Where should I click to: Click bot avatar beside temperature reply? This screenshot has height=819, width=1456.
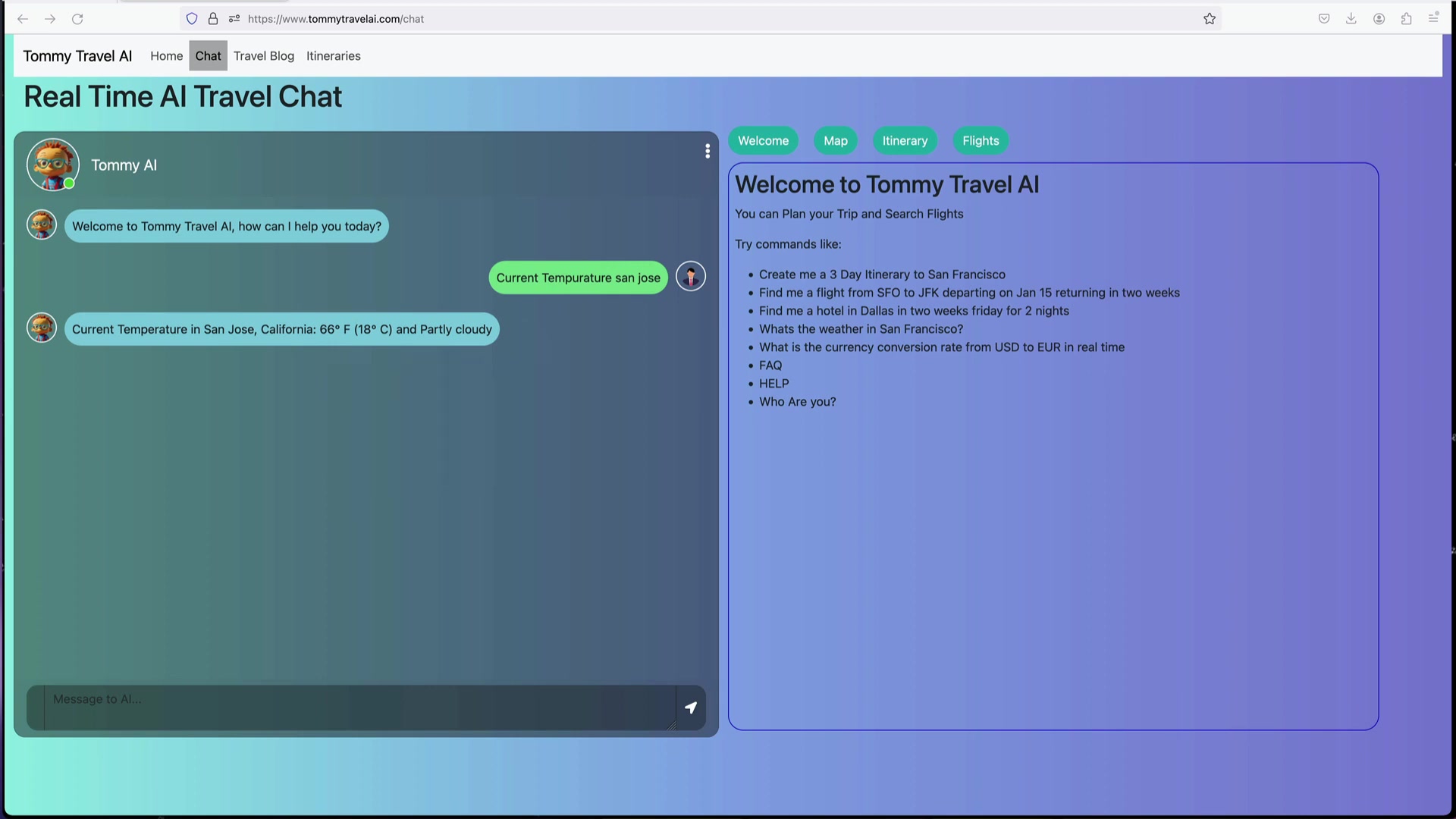pos(42,328)
